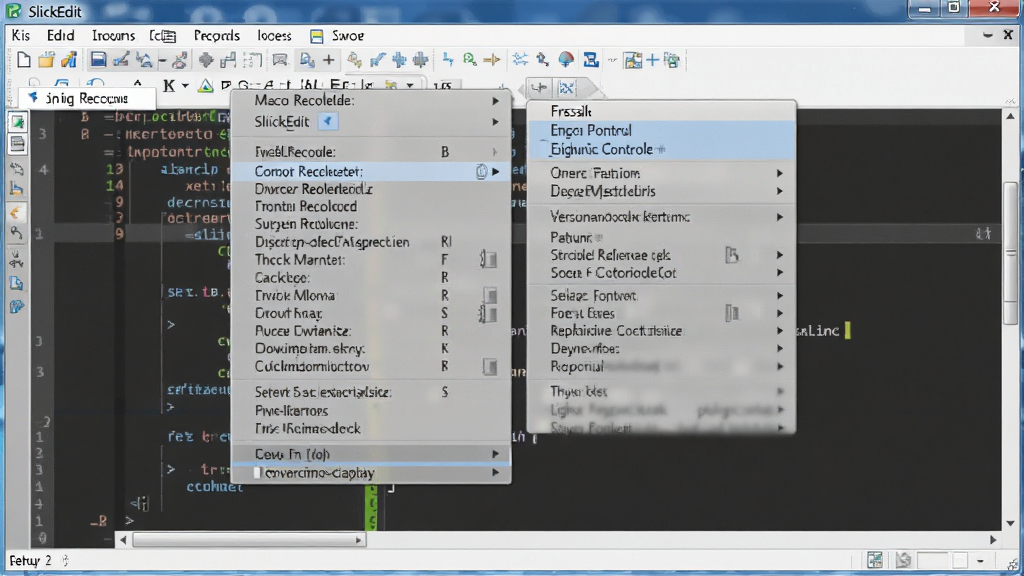The width and height of the screenshot is (1024, 576).
Task: Click the blue plus icon near the toolbar's end
Action: pos(652,61)
